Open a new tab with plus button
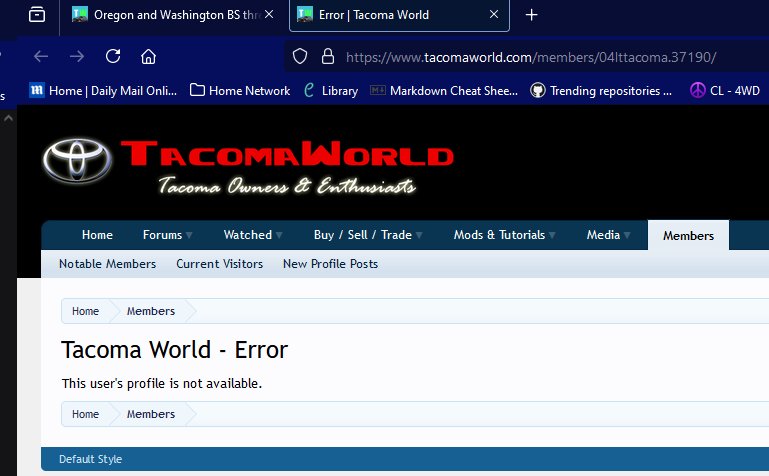769x476 pixels. 532,15
